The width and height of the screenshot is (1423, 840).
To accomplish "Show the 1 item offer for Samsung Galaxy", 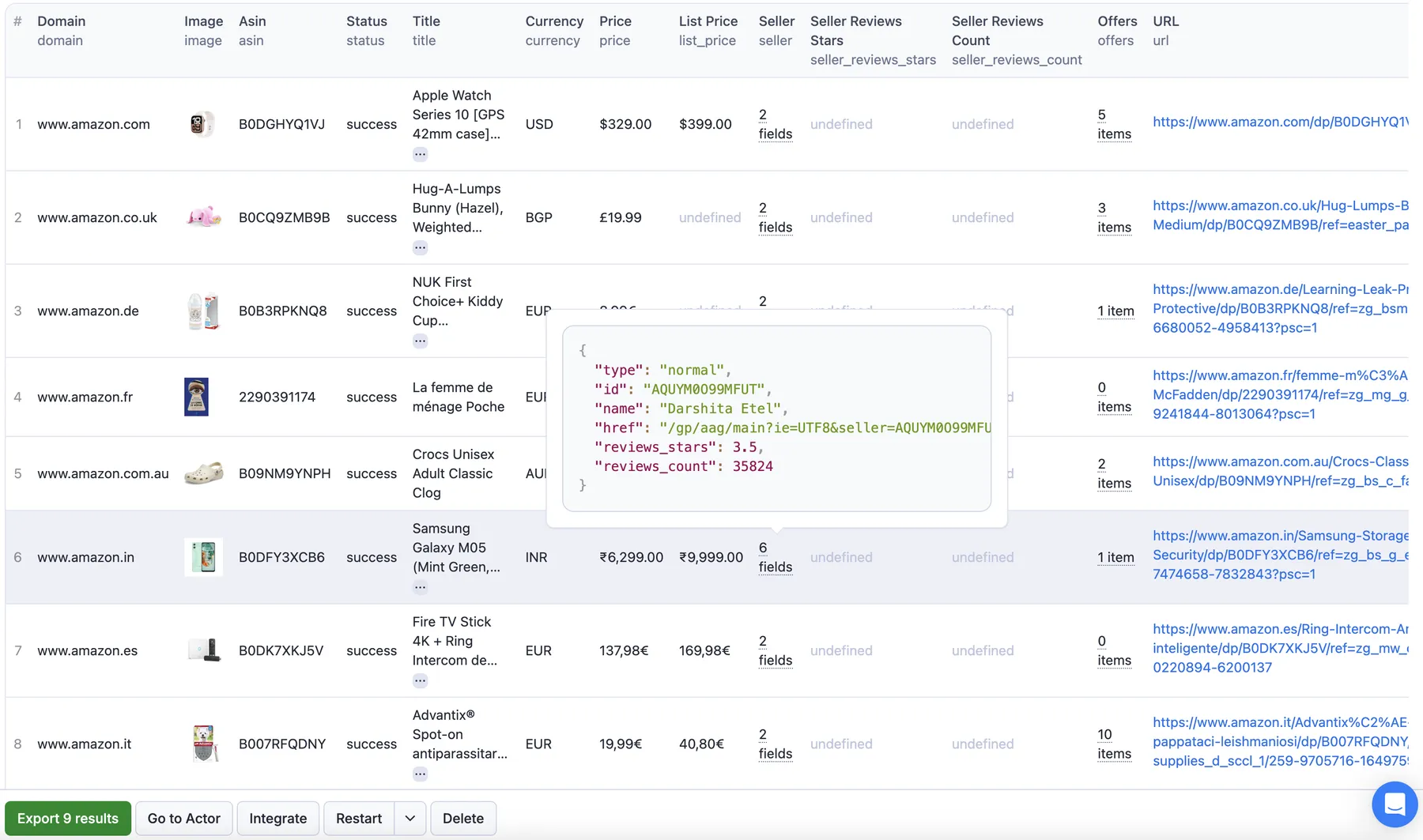I will coord(1115,557).
